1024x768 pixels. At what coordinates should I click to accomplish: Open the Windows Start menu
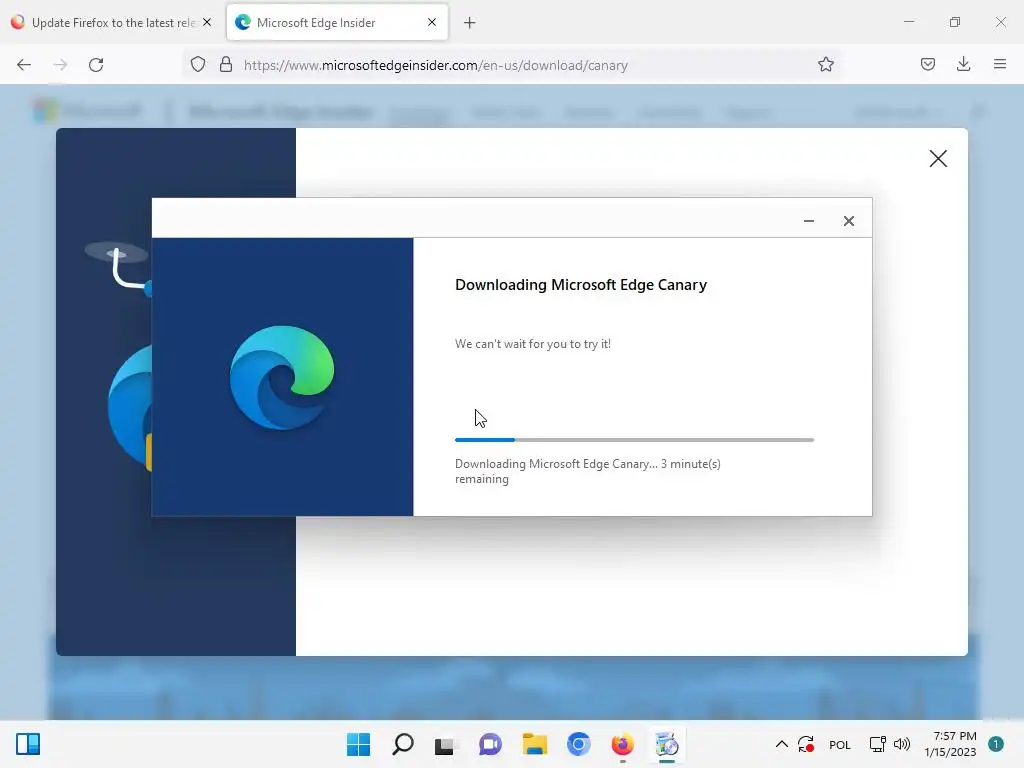coord(359,744)
